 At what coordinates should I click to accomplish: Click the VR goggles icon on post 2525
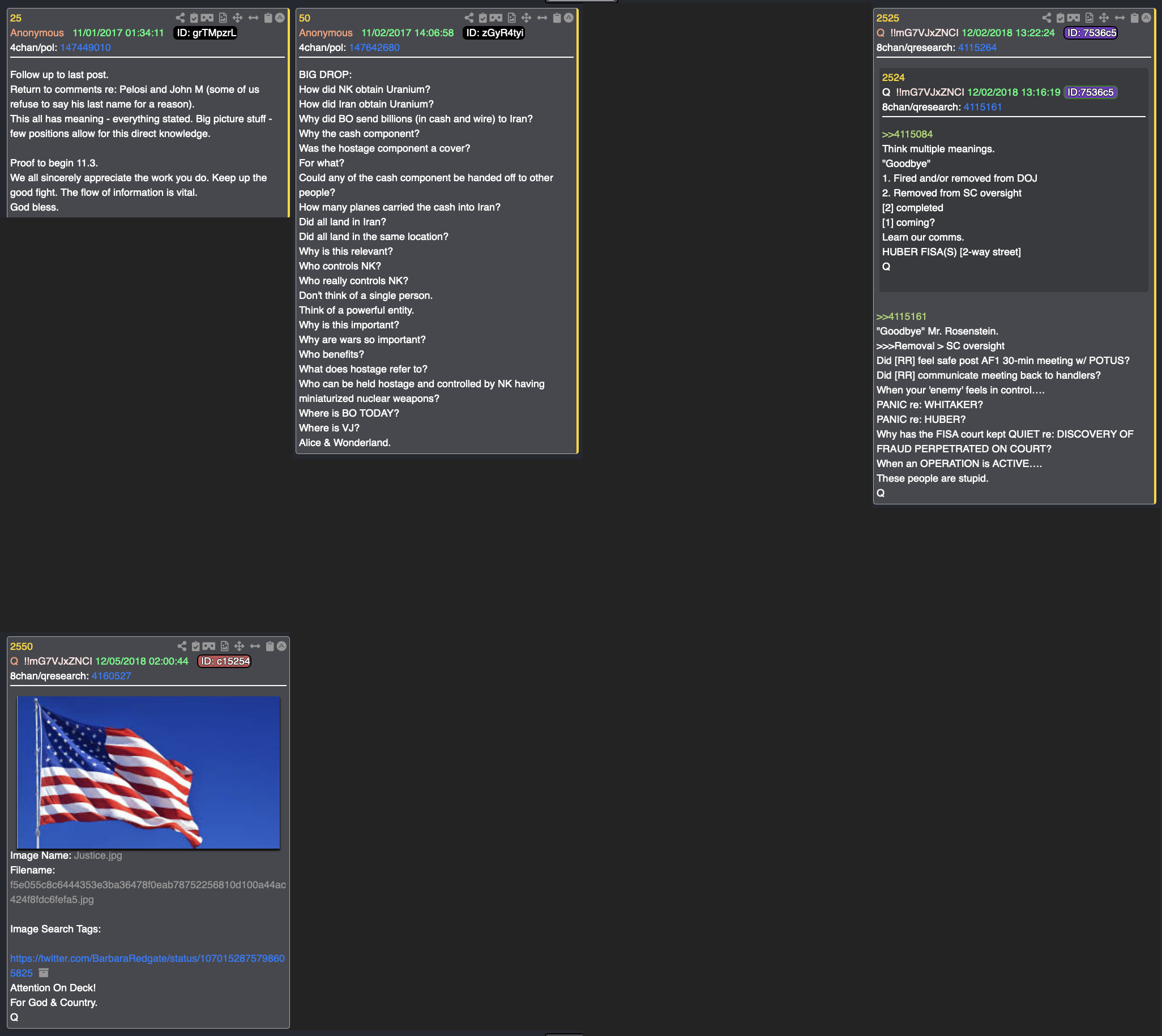pos(1074,18)
